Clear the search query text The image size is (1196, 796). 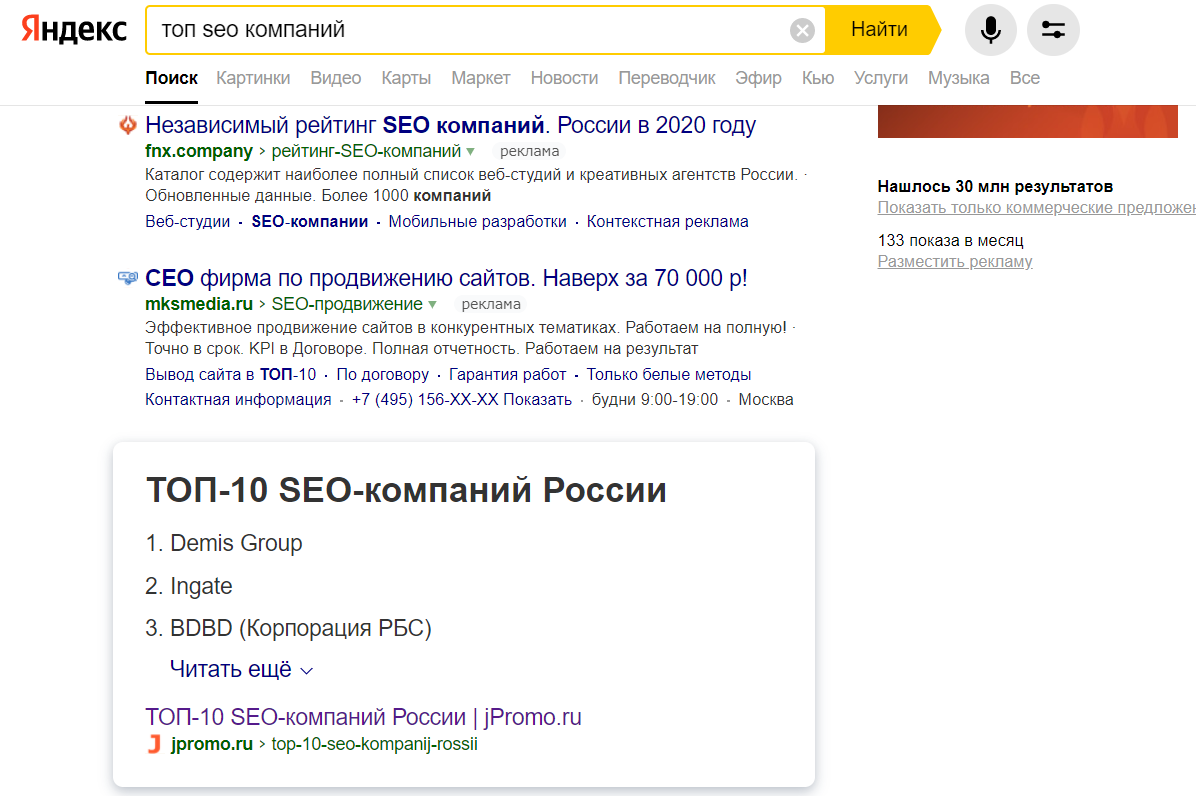click(x=802, y=30)
